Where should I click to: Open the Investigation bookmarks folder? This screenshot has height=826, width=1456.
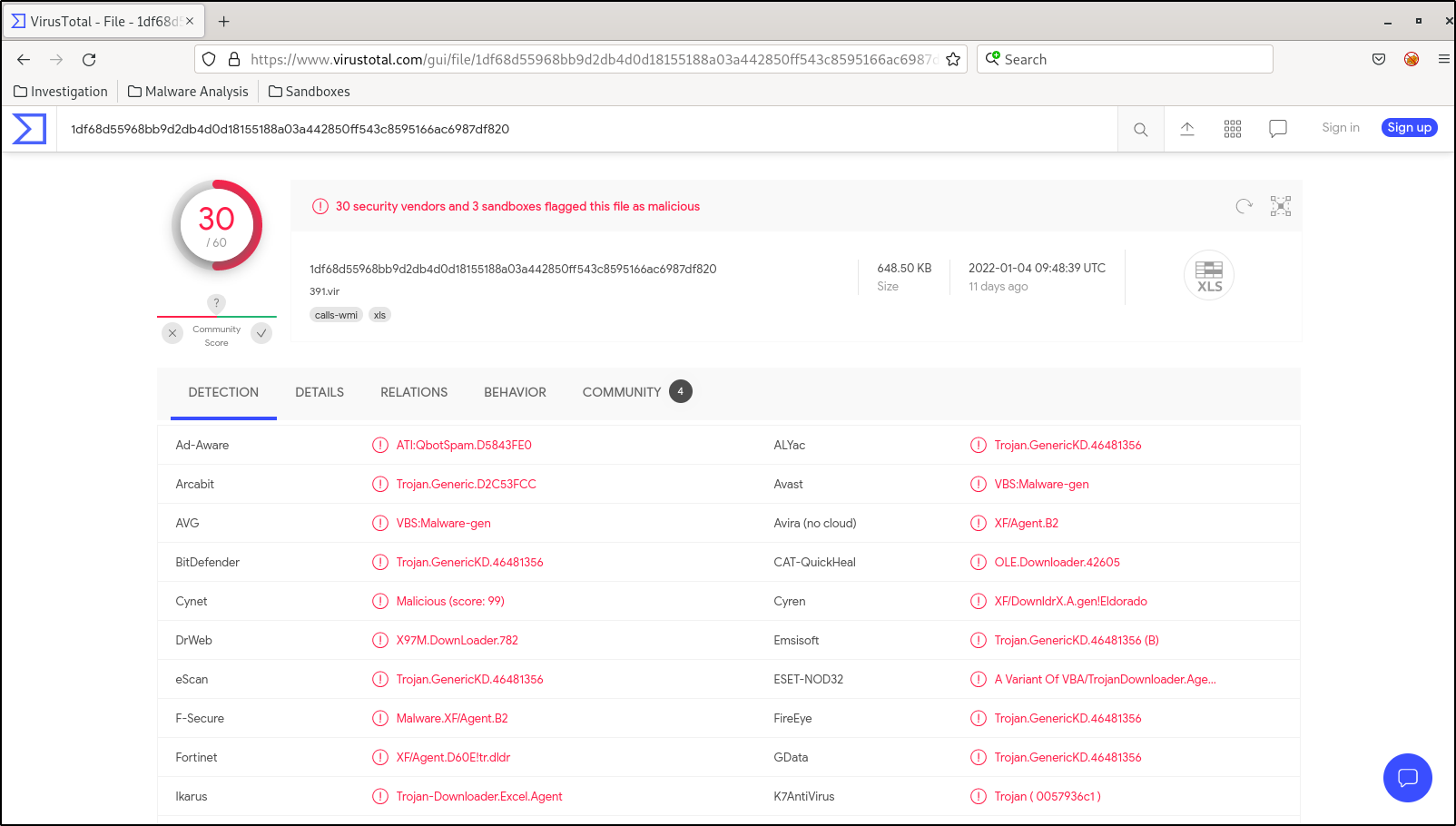coord(61,92)
